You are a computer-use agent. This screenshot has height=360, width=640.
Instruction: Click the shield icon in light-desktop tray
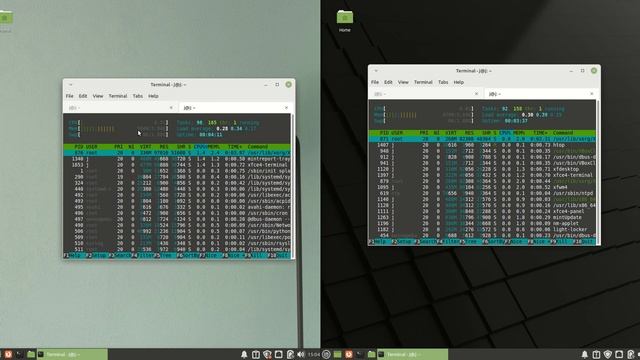pos(267,354)
